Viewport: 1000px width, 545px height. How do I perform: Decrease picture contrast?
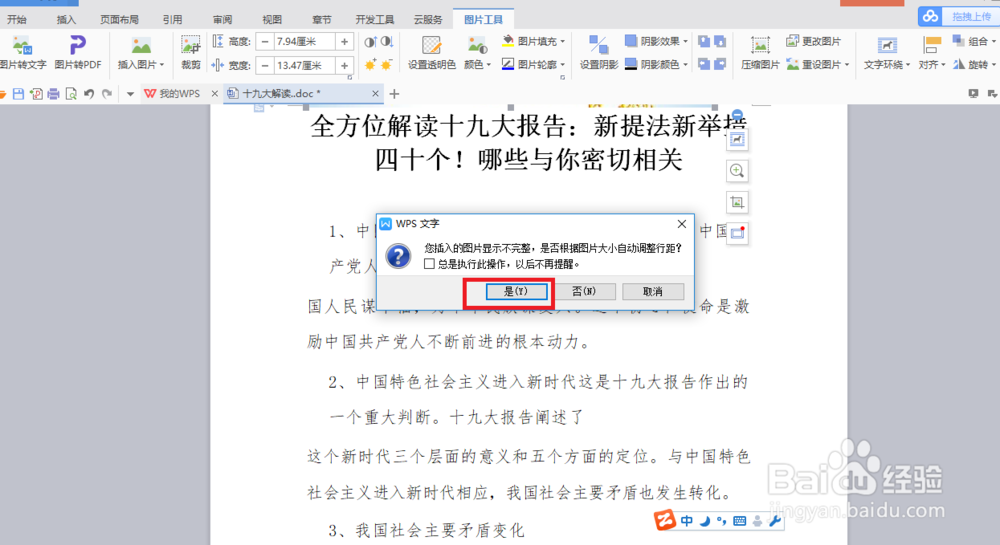pos(387,42)
